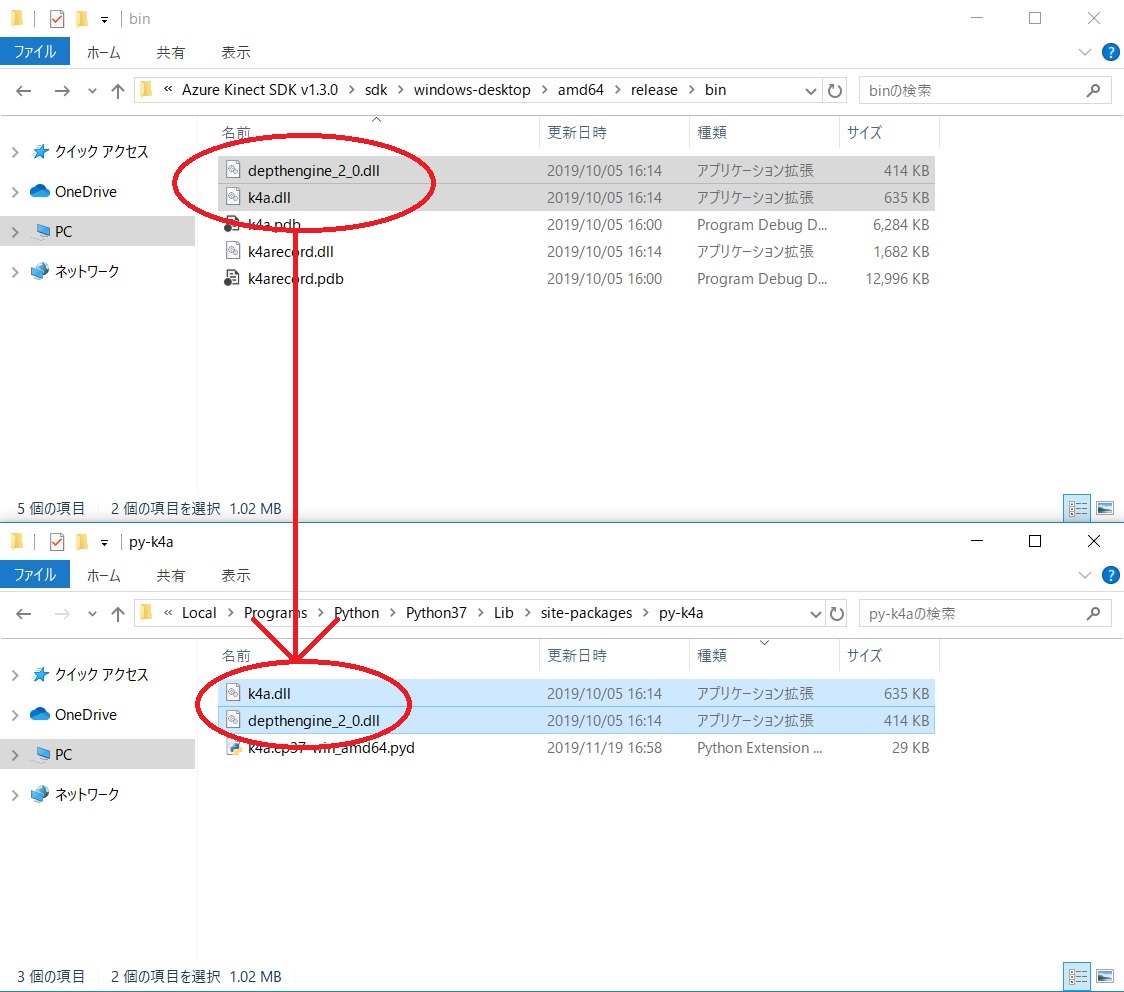Refresh the bin folder view
Viewport: 1124px width, 992px height.
point(835,91)
